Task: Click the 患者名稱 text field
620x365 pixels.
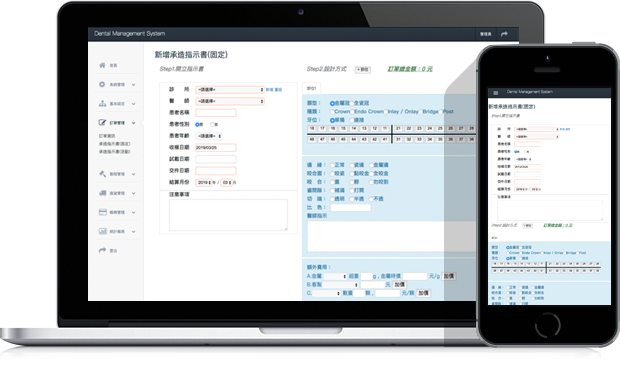Action: coord(215,113)
